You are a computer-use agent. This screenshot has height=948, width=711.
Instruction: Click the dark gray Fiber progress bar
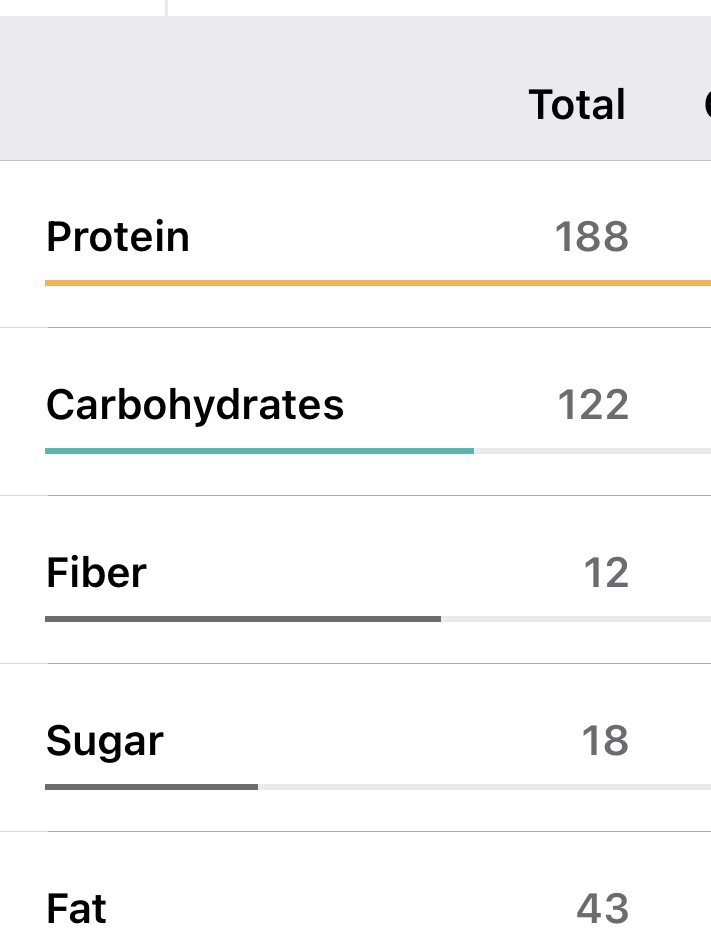click(x=242, y=619)
